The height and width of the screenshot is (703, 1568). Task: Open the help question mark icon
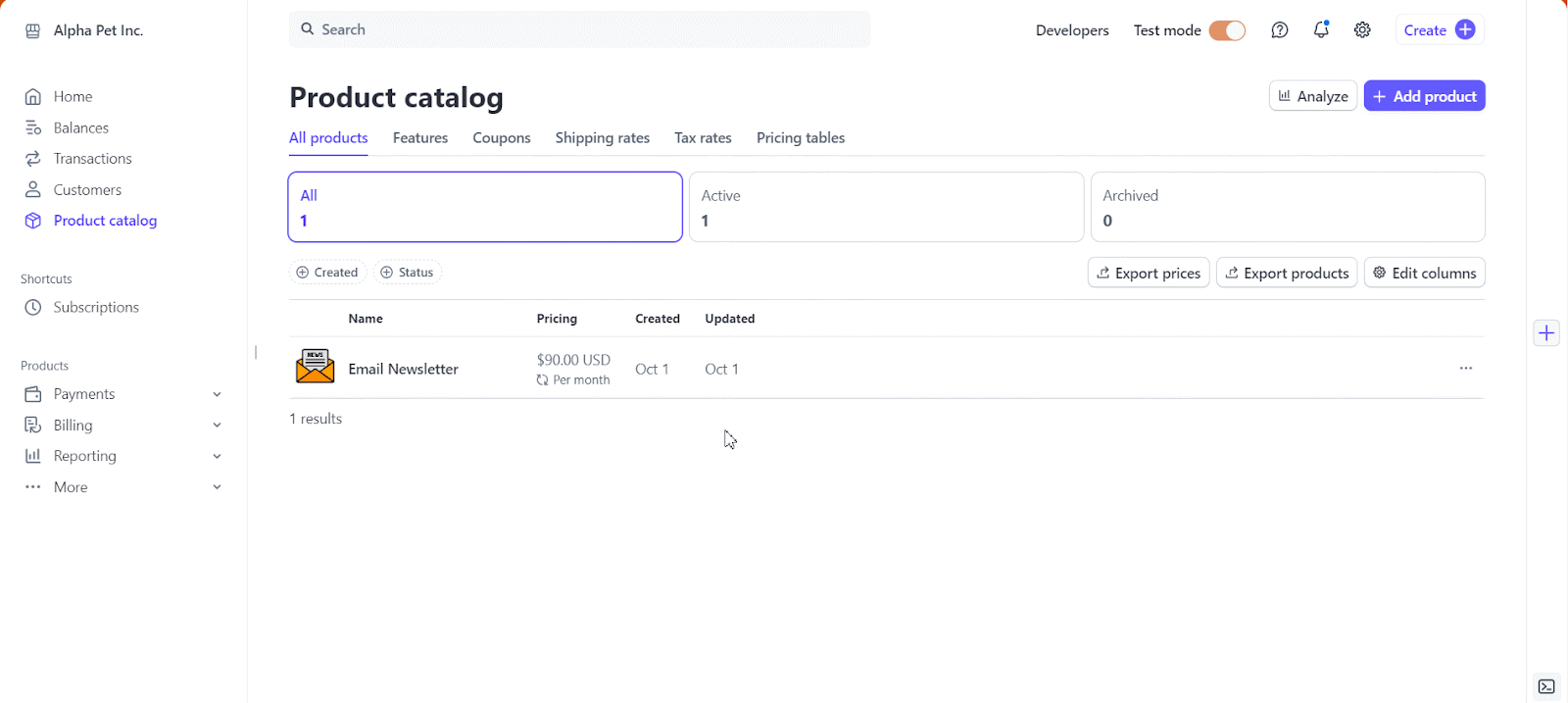coord(1279,30)
